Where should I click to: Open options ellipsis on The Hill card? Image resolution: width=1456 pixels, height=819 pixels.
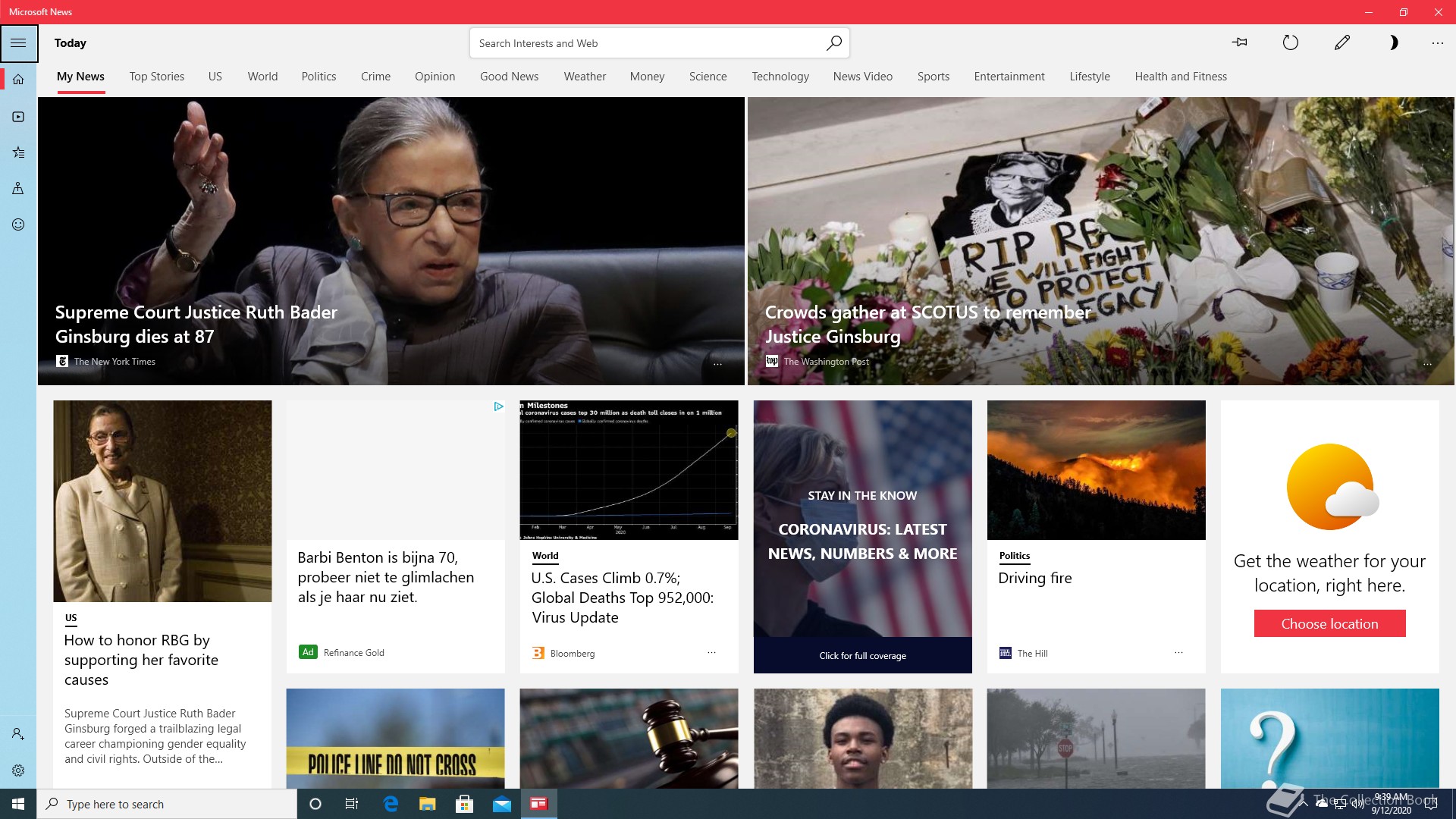1178,652
